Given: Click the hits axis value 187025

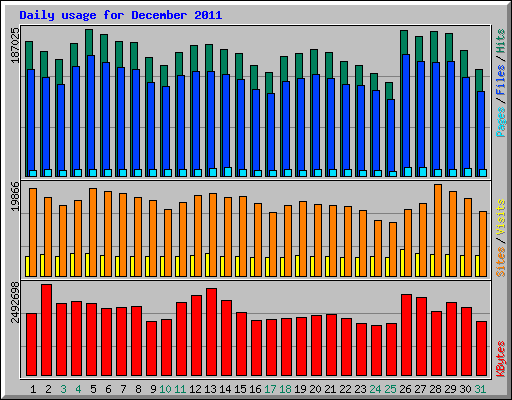Looking at the screenshot, I should coord(15,46).
